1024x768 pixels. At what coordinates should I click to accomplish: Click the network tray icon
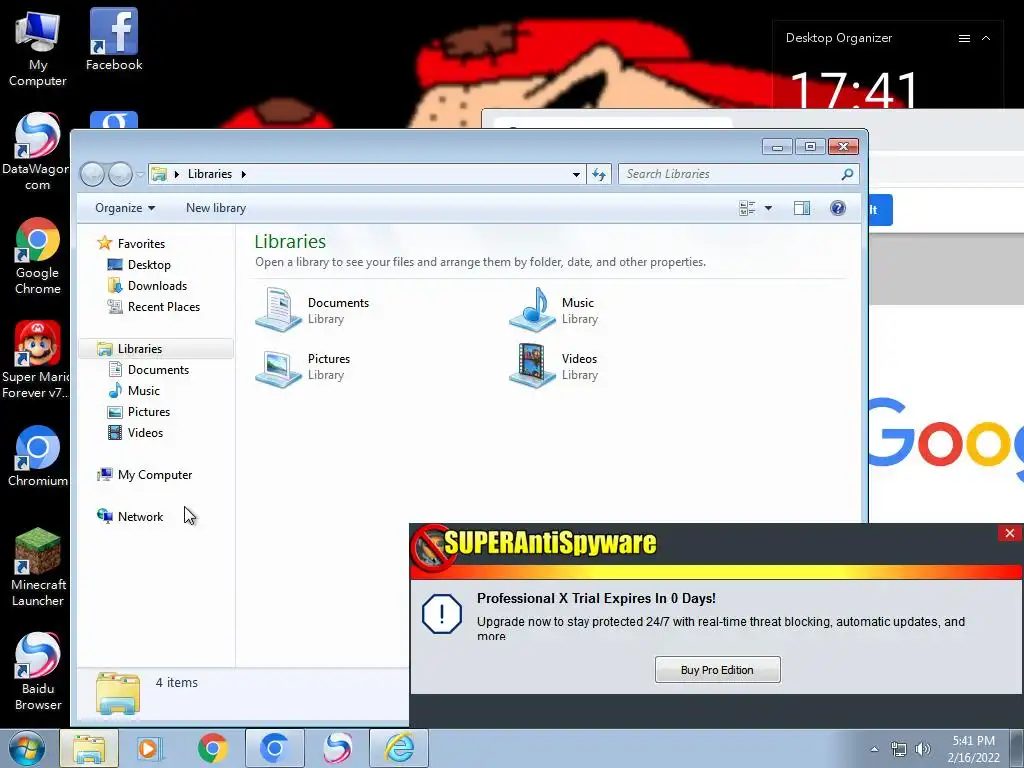click(x=899, y=749)
